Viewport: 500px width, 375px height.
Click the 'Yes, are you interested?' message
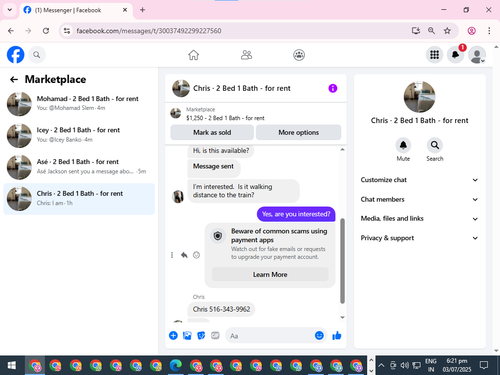click(296, 214)
